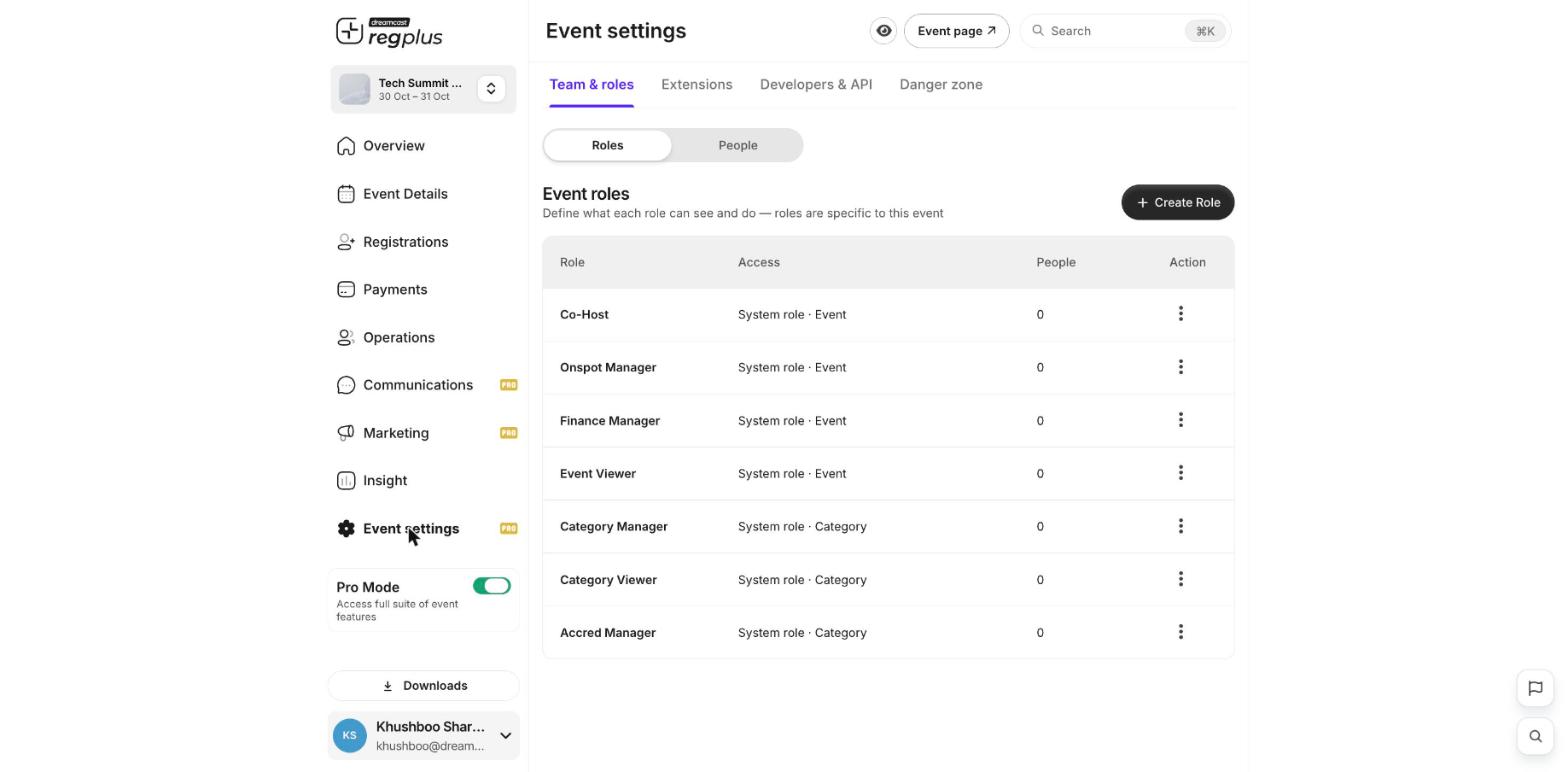Open action menu for Accred Manager
Viewport: 1568px width, 772px height.
coord(1181,632)
